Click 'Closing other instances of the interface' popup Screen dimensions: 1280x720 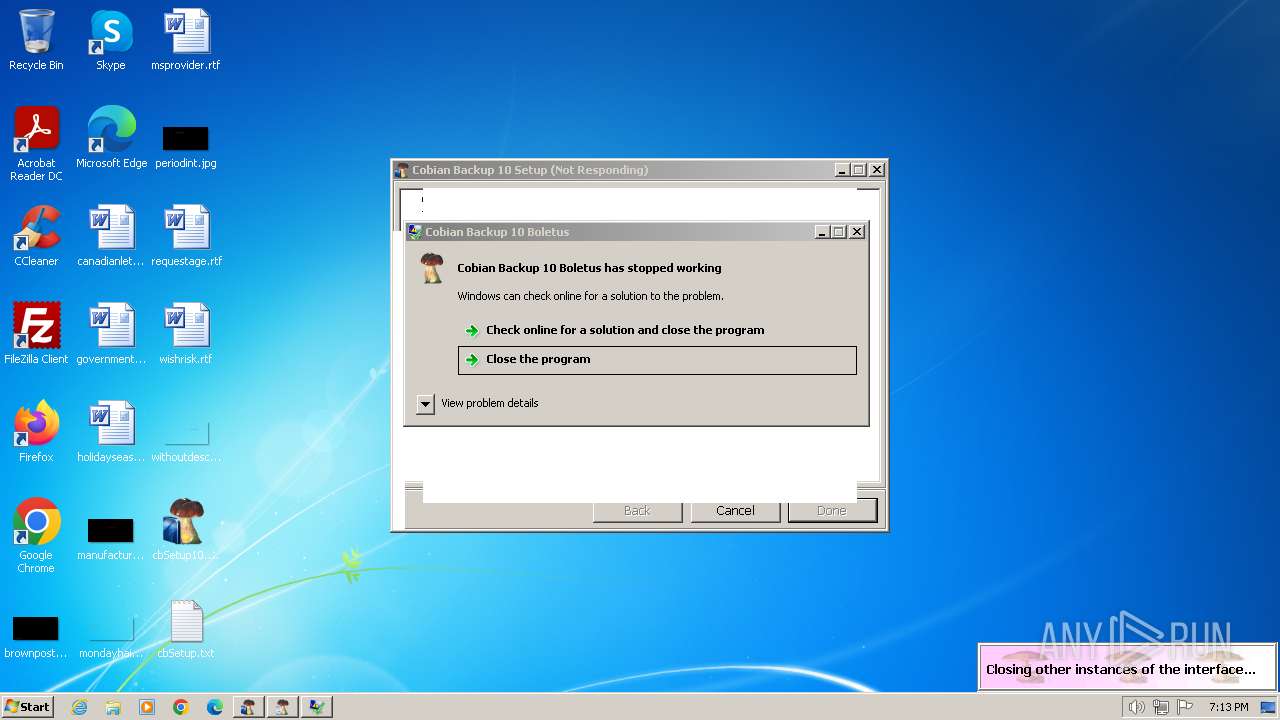coord(1128,667)
